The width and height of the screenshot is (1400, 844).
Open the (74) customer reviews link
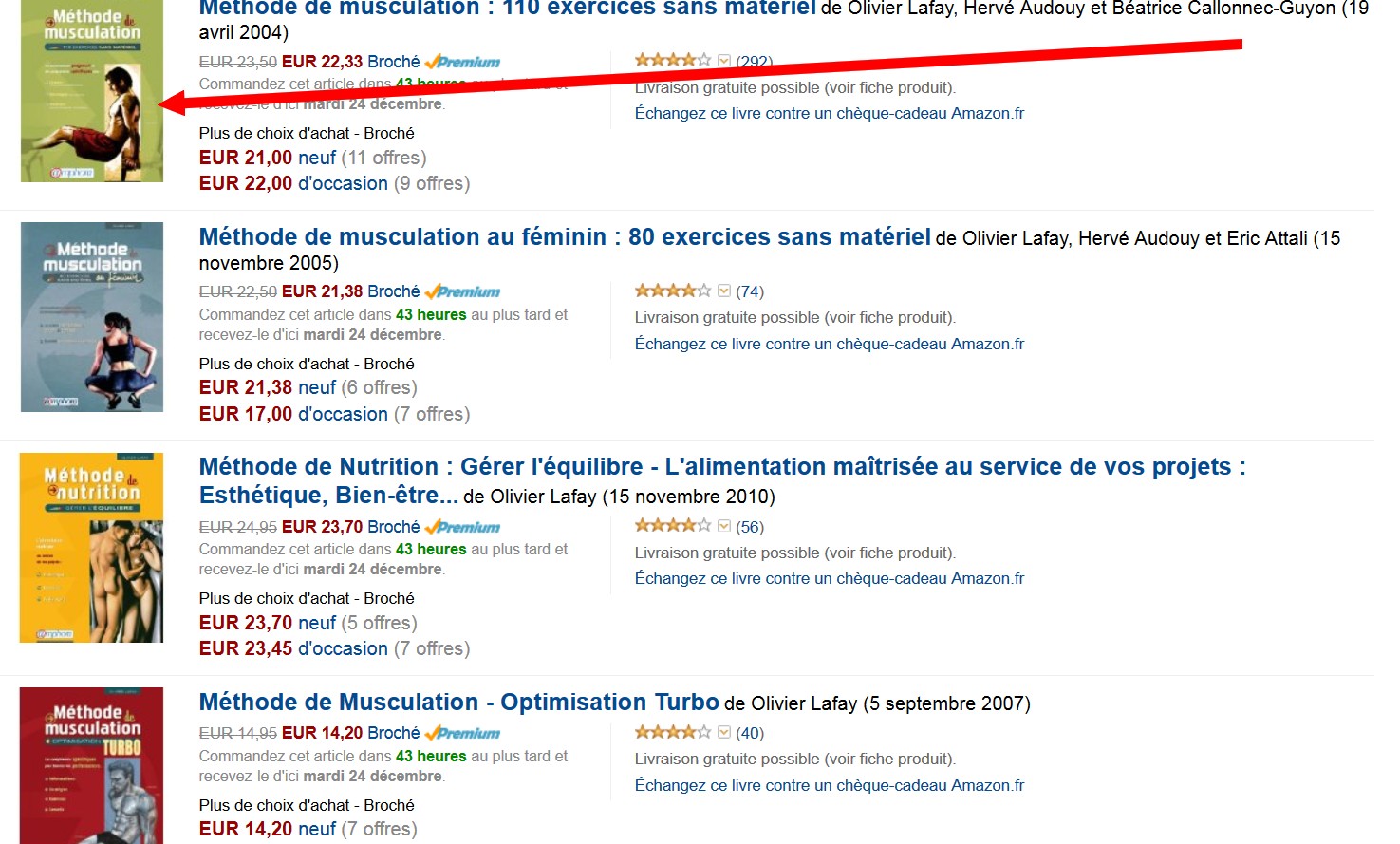(x=750, y=291)
